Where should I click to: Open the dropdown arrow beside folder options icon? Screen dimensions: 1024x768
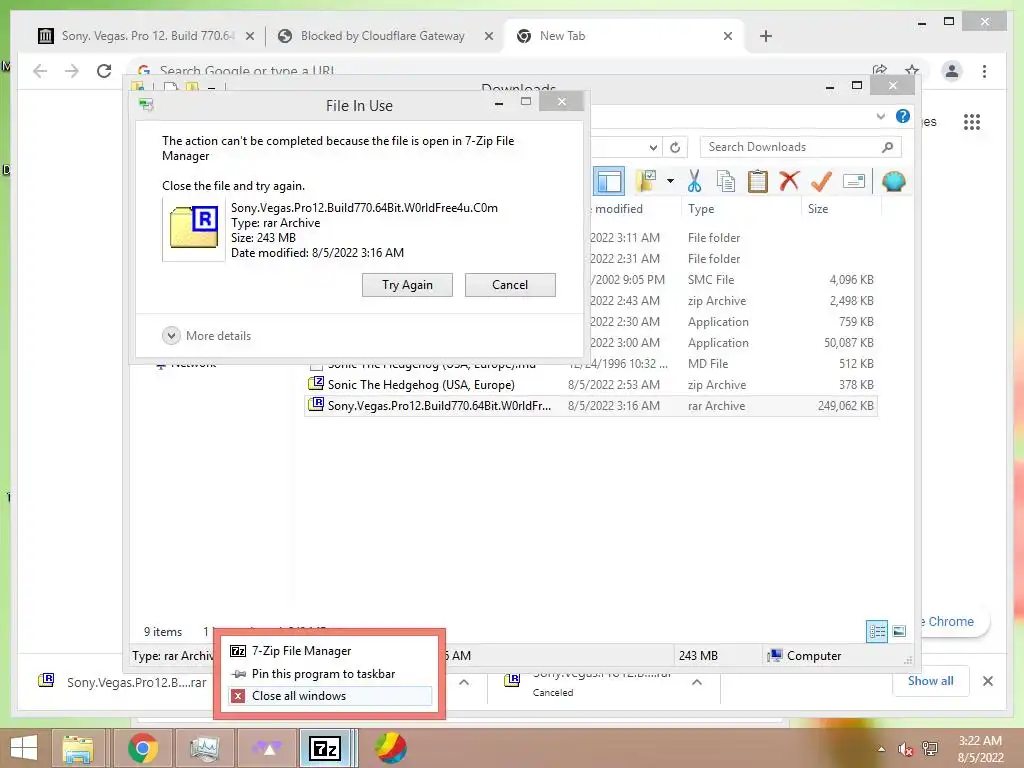[x=671, y=181]
